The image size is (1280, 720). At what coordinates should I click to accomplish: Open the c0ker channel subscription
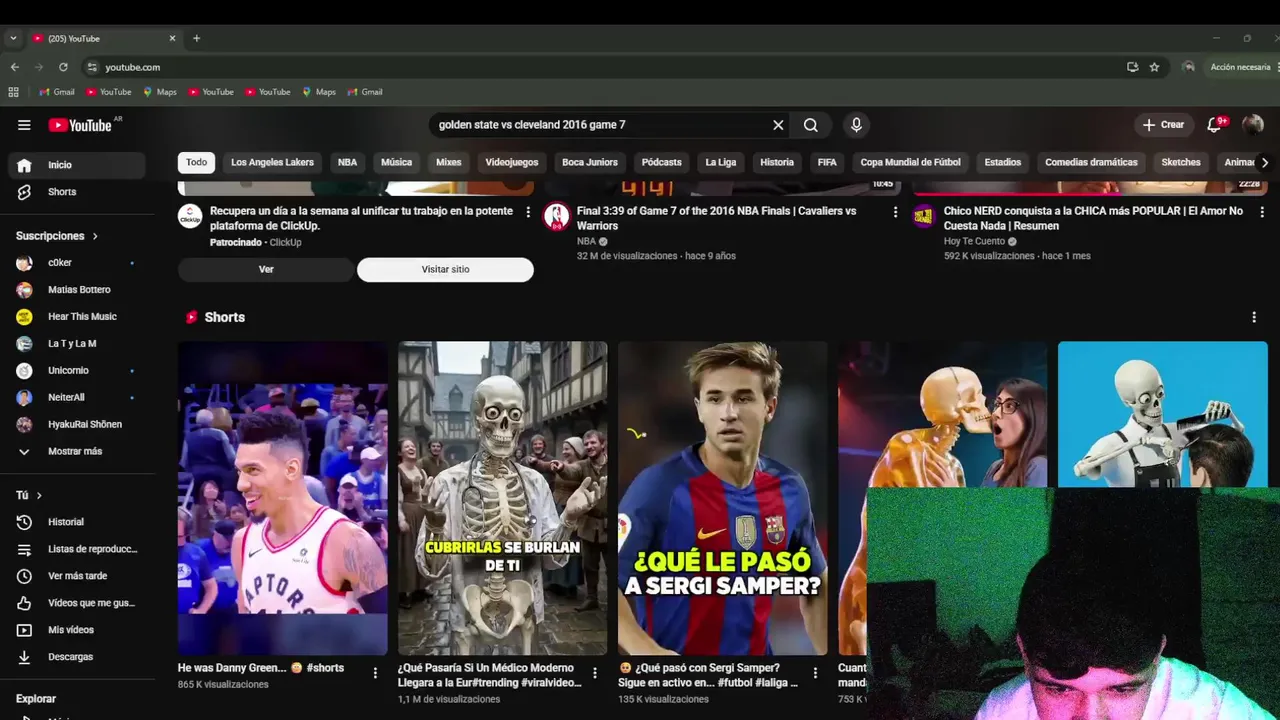tap(77, 263)
